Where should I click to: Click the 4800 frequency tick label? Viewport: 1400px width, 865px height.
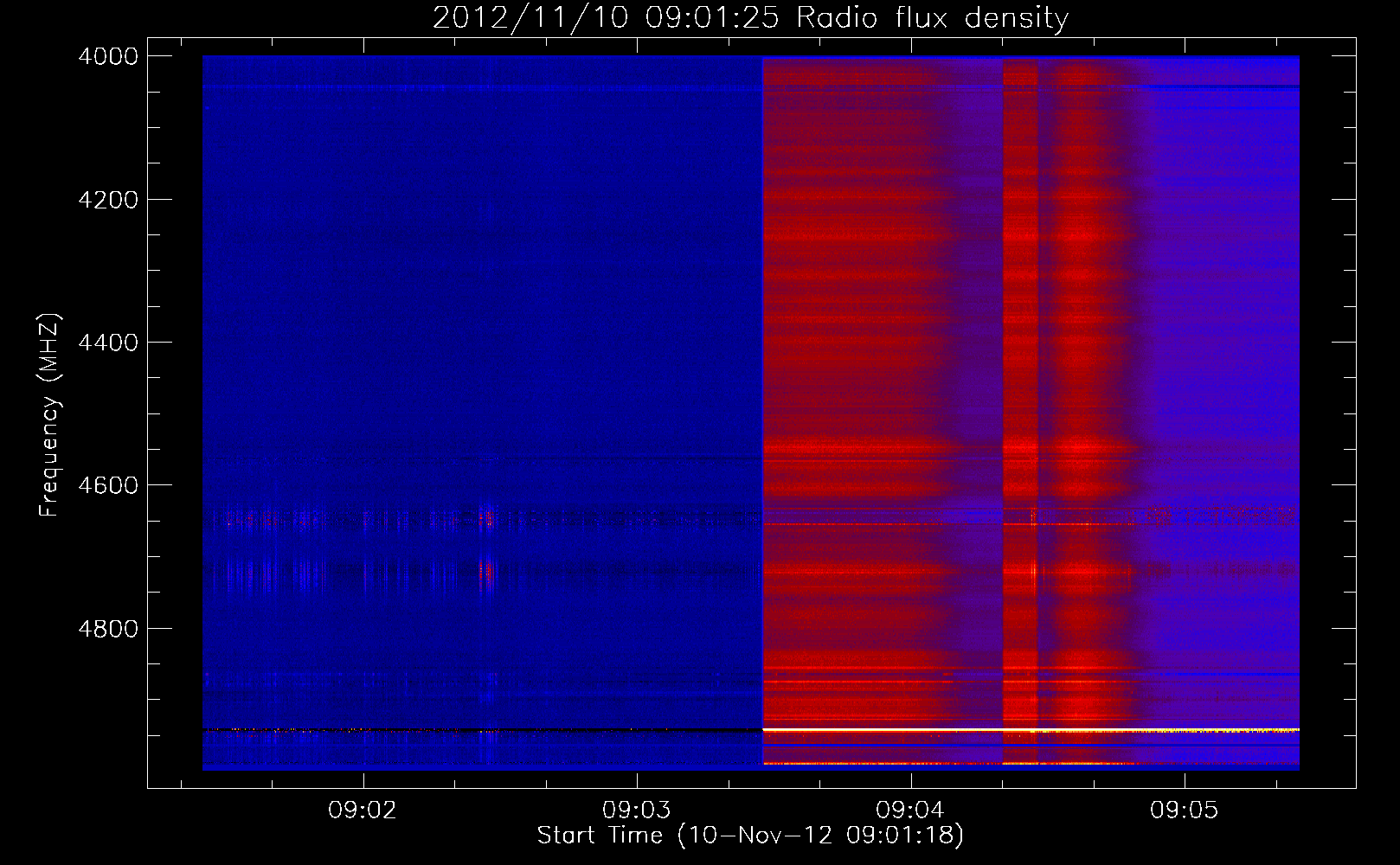[x=108, y=629]
